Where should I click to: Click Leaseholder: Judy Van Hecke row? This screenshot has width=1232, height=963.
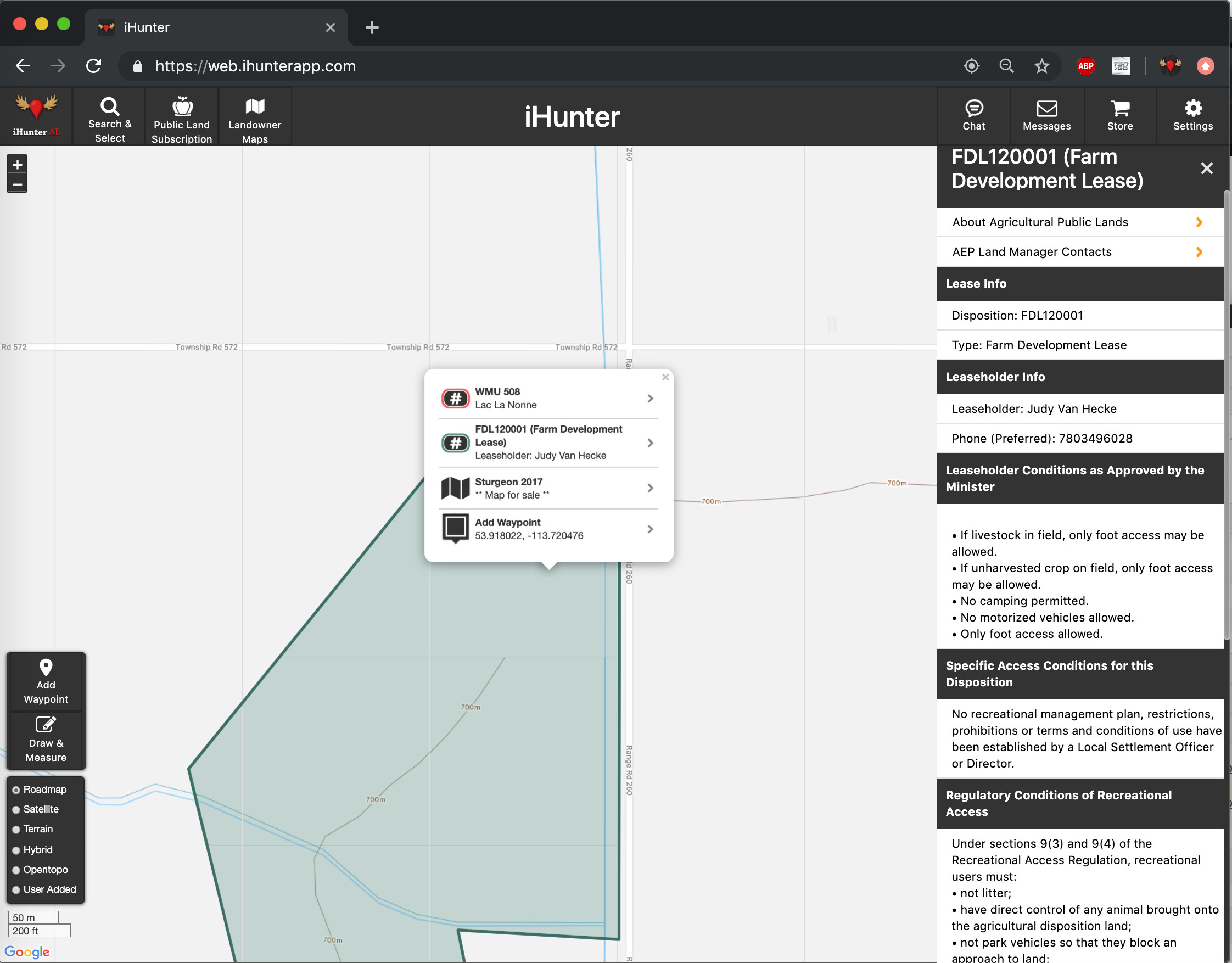point(1079,408)
